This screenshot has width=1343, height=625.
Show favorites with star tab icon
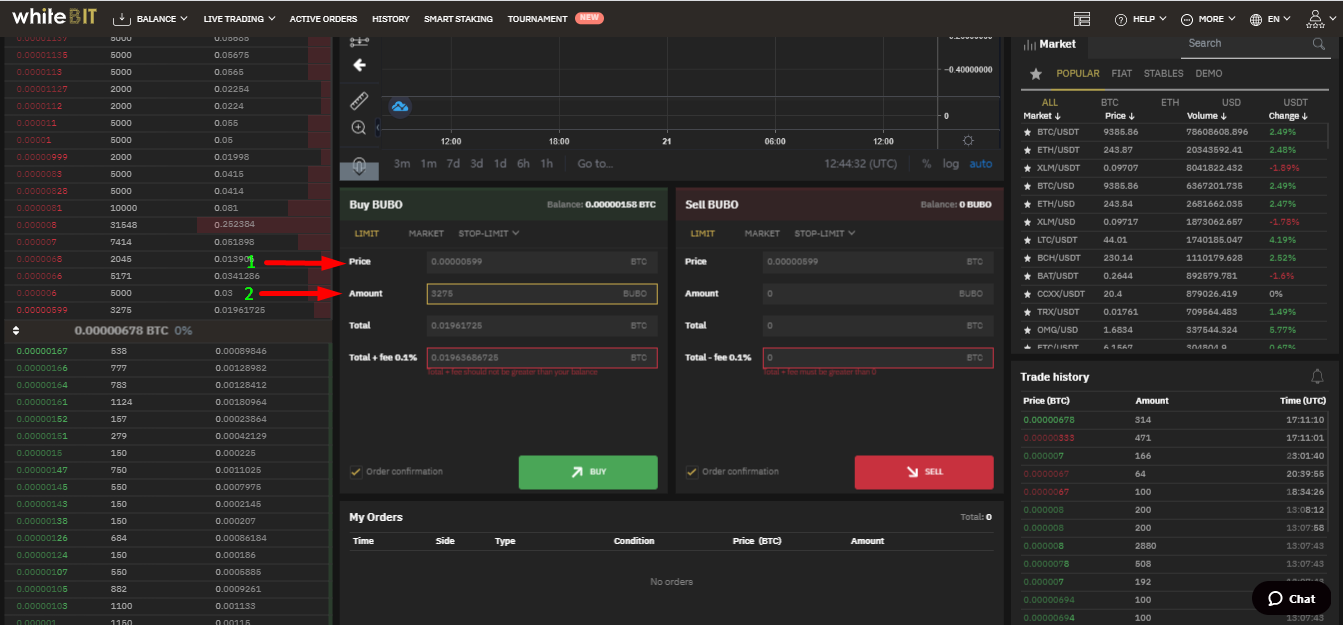(x=1036, y=74)
